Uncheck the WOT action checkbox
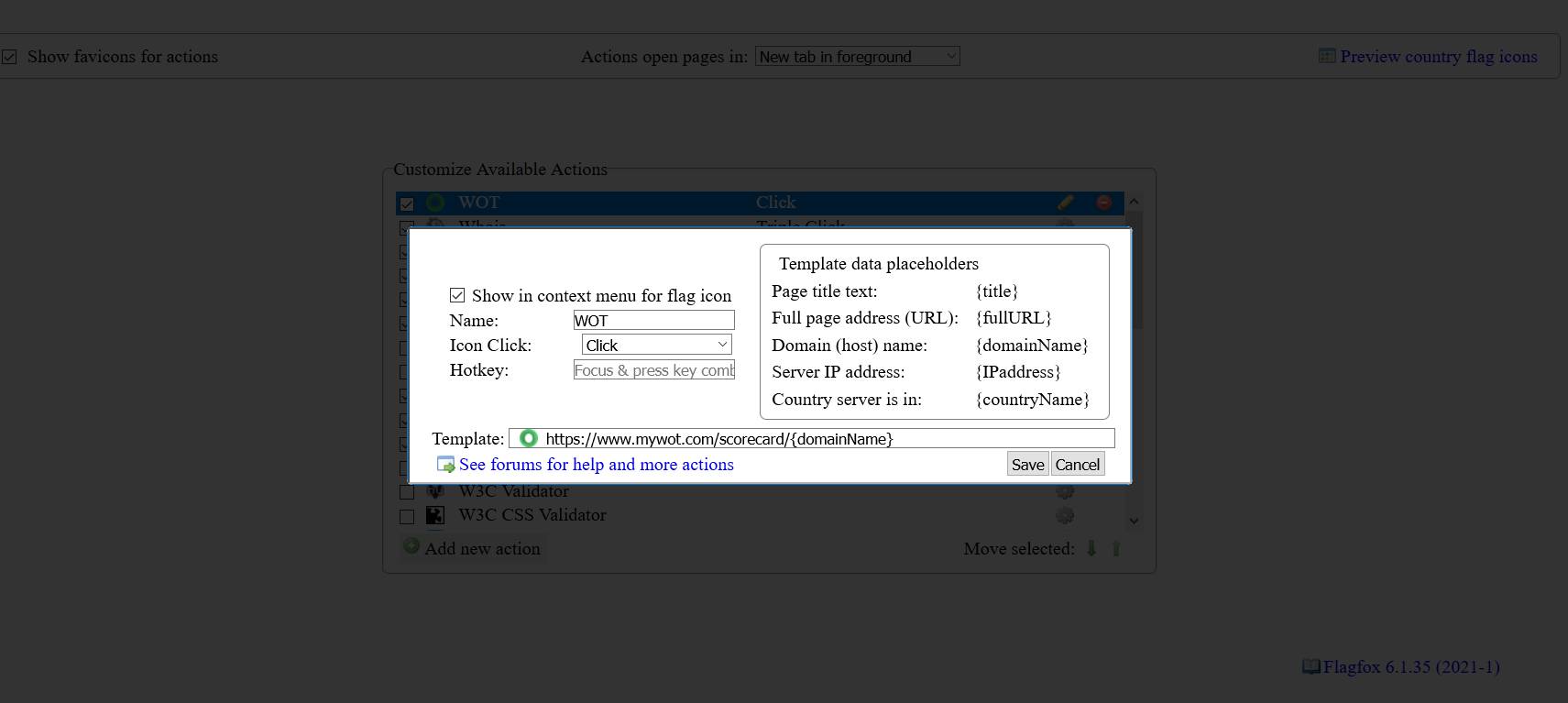Viewport: 1568px width, 703px height. point(407,203)
